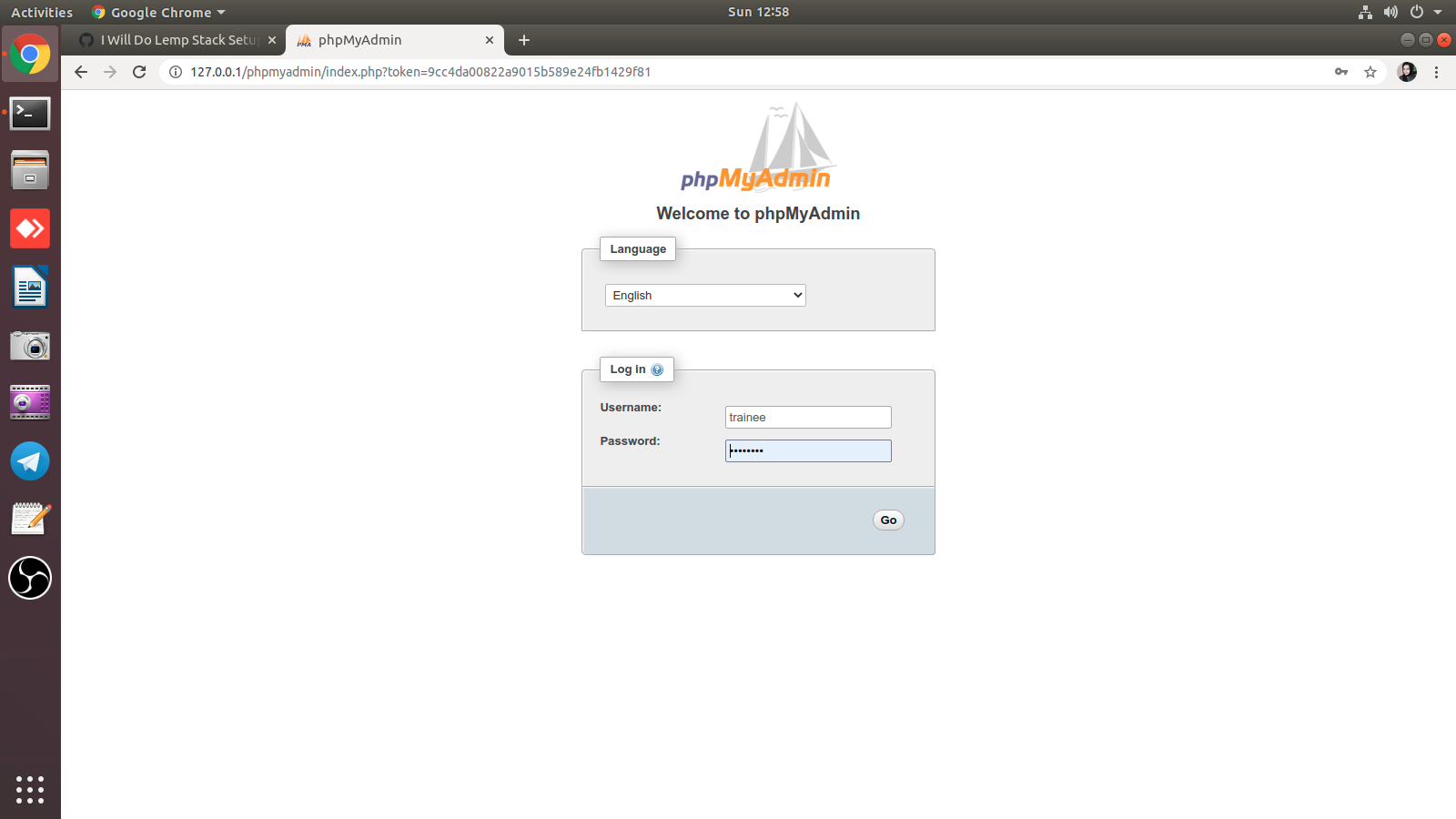Reload the phpMyAdmin page

coord(139,72)
